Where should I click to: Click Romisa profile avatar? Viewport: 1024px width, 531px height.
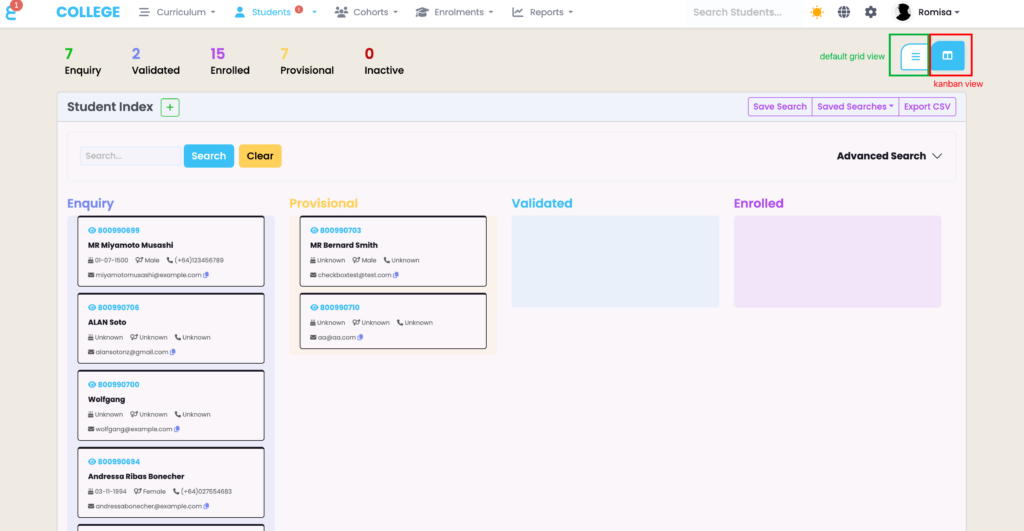[903, 12]
